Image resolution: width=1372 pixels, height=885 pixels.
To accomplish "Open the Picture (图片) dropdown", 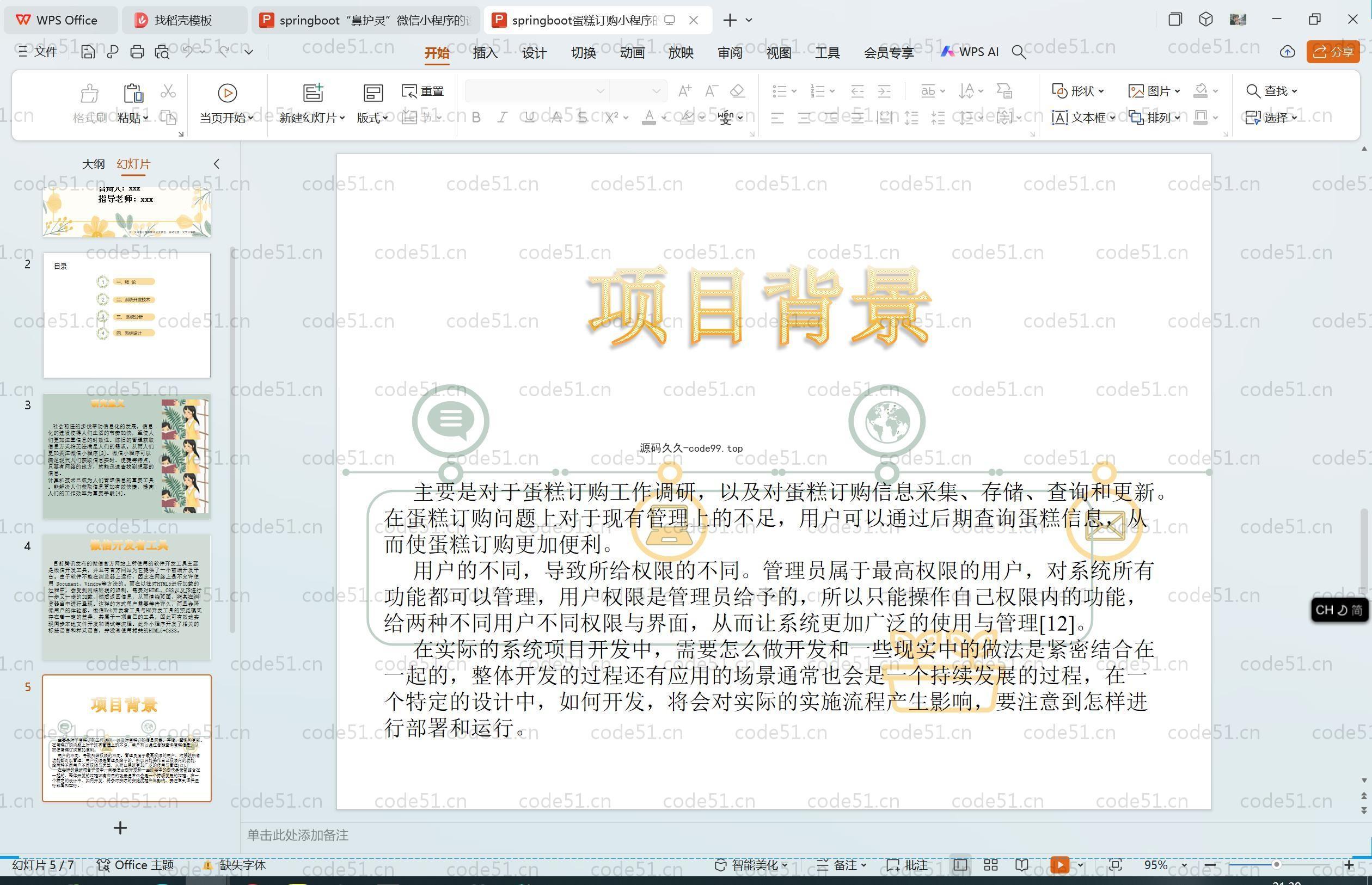I will pos(1154,91).
